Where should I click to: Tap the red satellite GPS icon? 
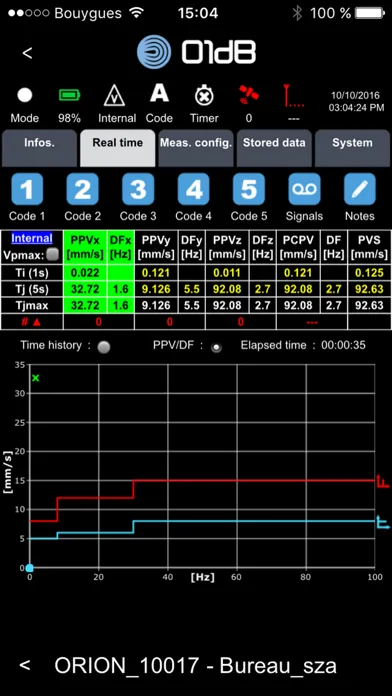coord(249,95)
